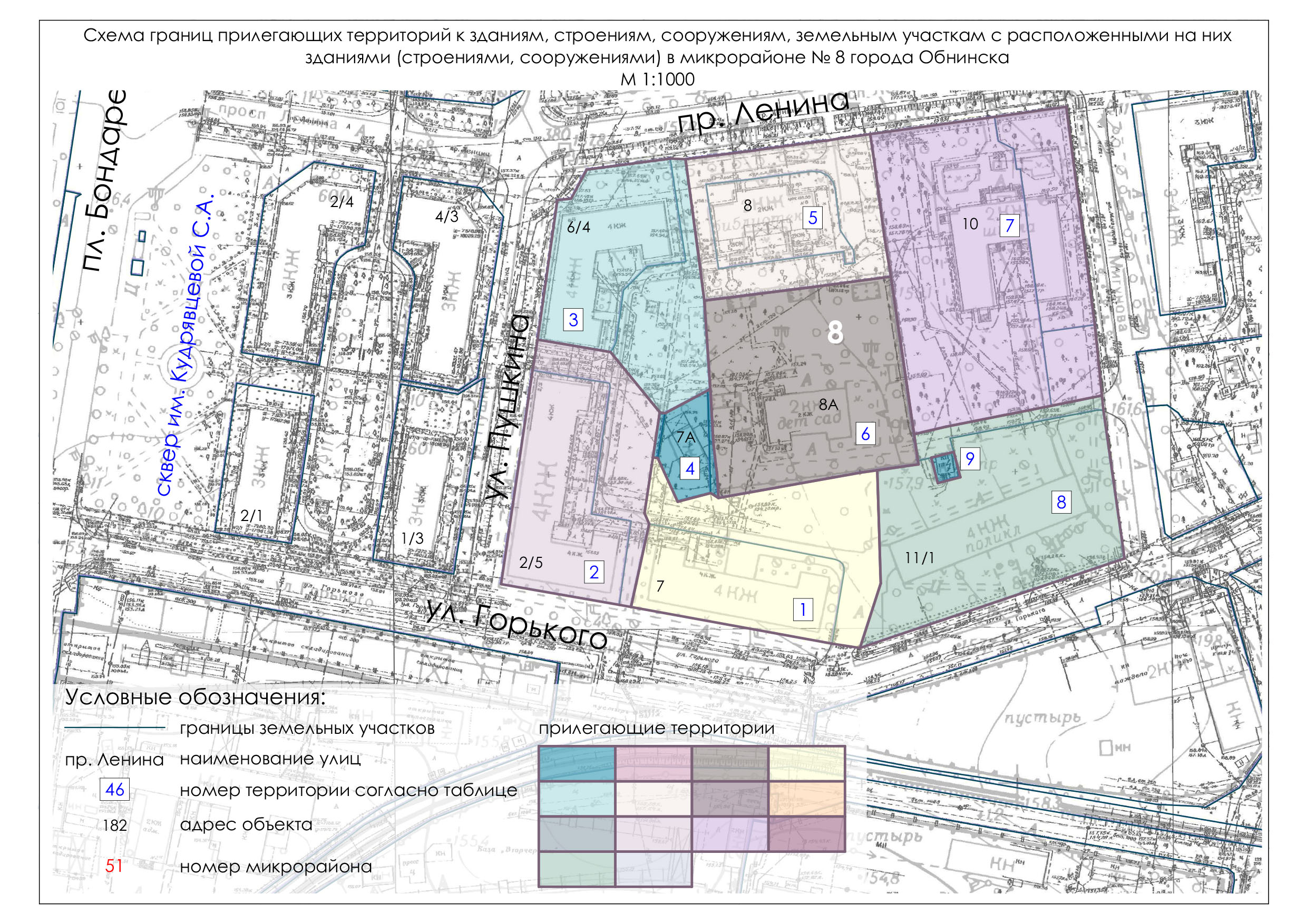Click legend example box numbered 46
The height and width of the screenshot is (924, 1307).
[114, 790]
